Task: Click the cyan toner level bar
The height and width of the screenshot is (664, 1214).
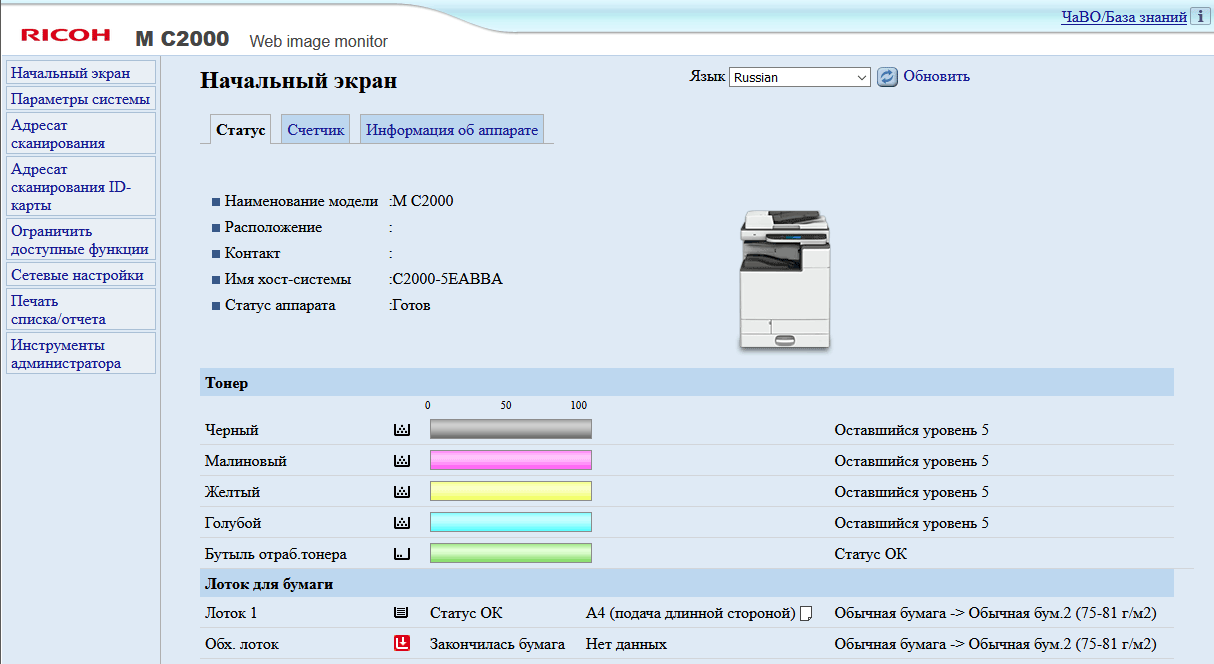Action: [x=511, y=523]
